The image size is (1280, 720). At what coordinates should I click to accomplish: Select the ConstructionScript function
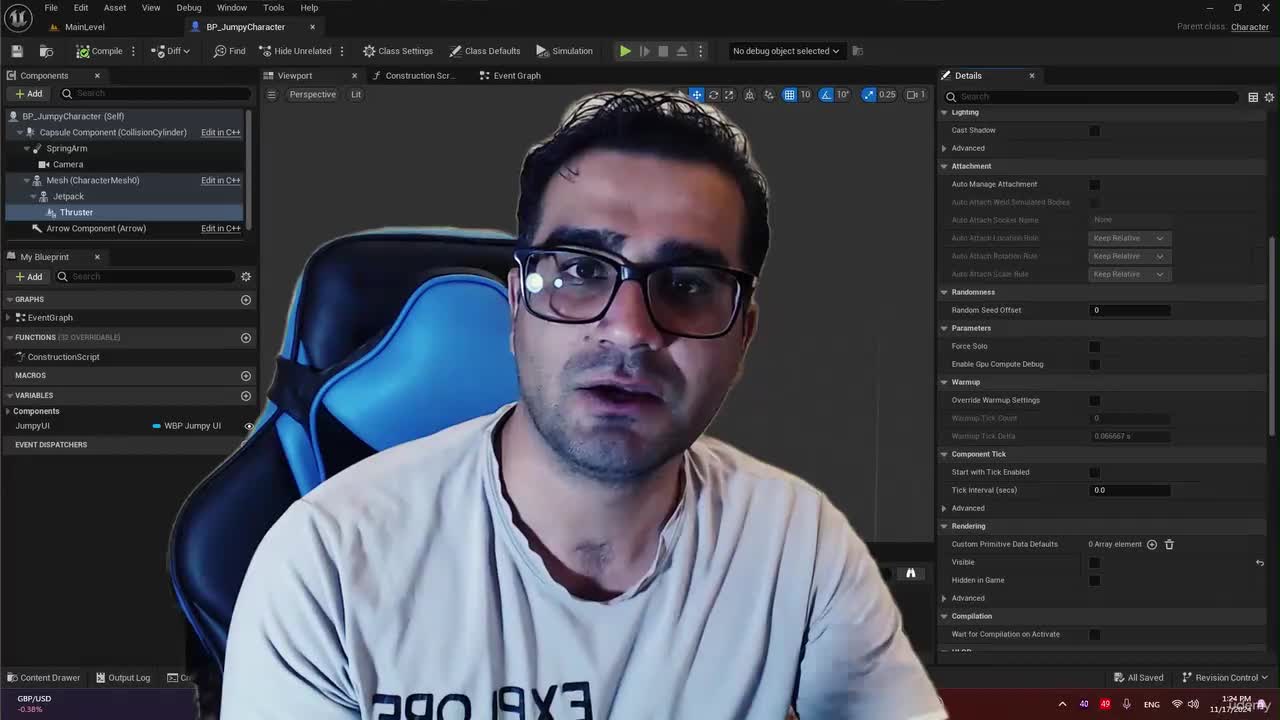coord(63,357)
